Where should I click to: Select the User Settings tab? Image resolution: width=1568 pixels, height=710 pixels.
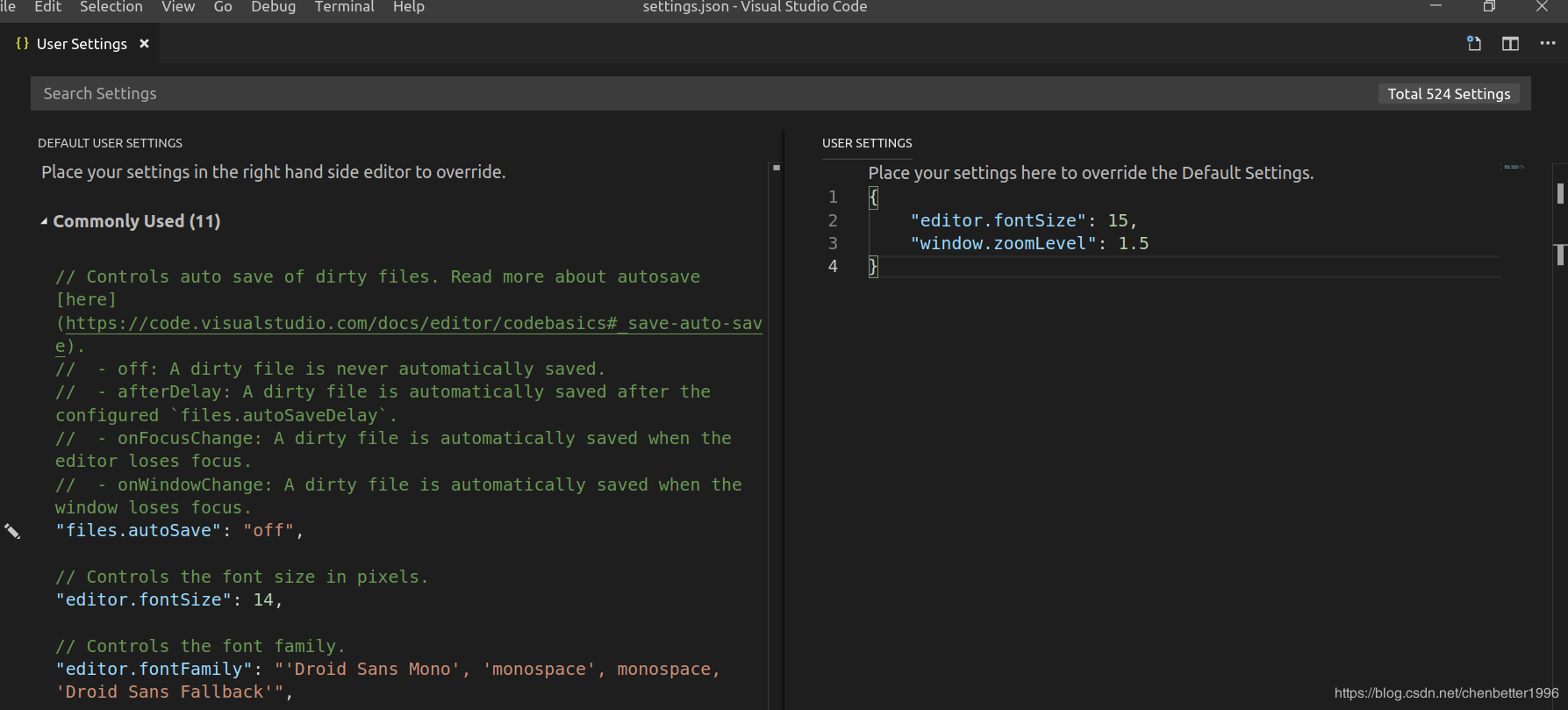(82, 44)
